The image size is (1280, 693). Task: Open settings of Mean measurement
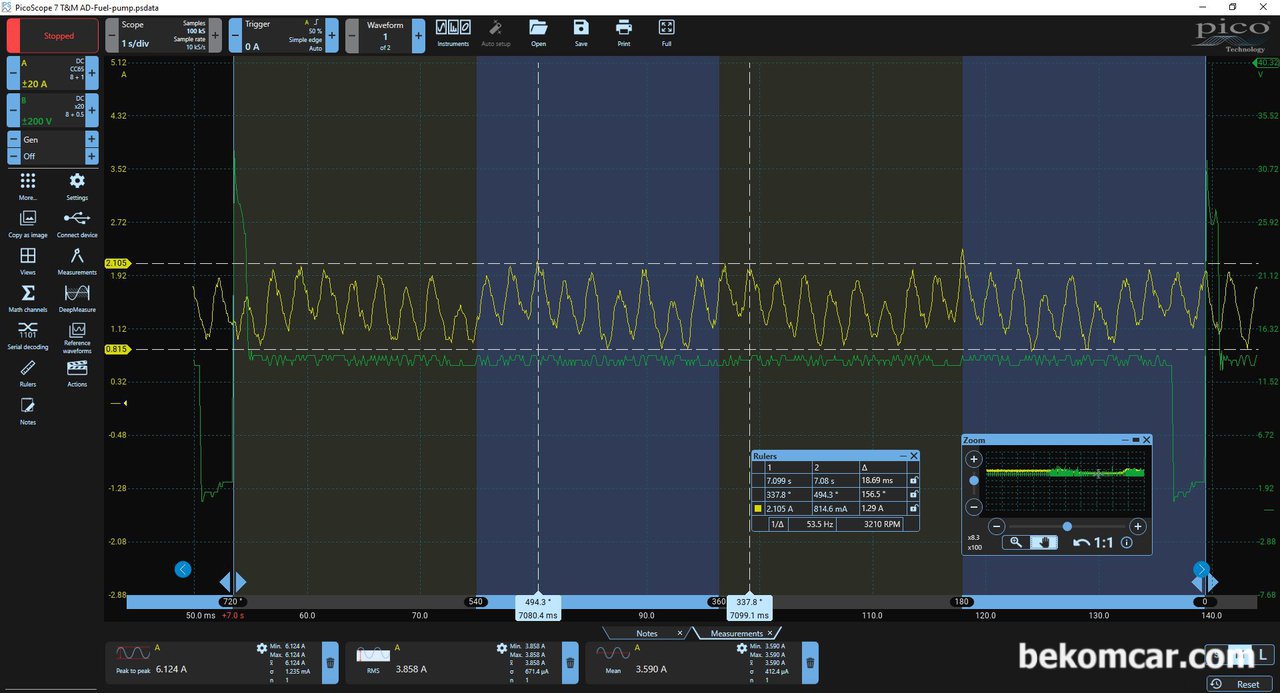[742, 648]
